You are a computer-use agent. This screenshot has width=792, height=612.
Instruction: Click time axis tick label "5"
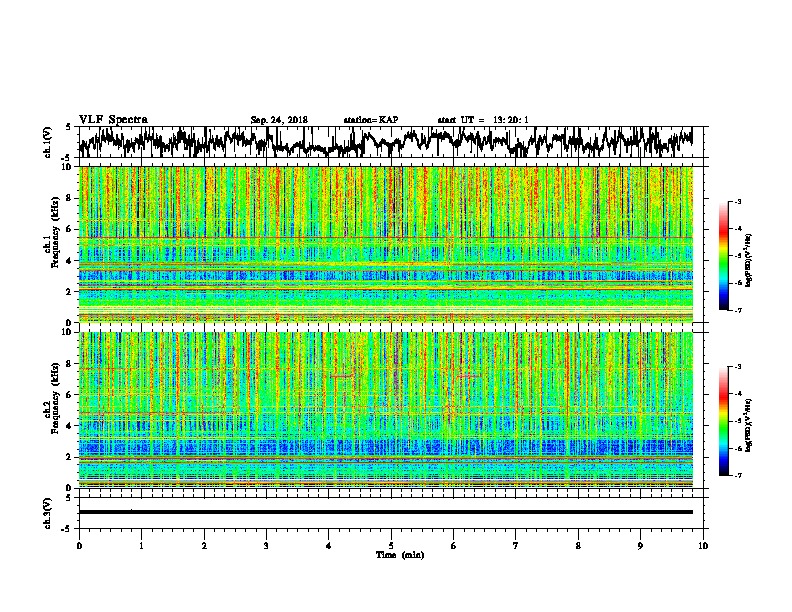click(x=391, y=546)
